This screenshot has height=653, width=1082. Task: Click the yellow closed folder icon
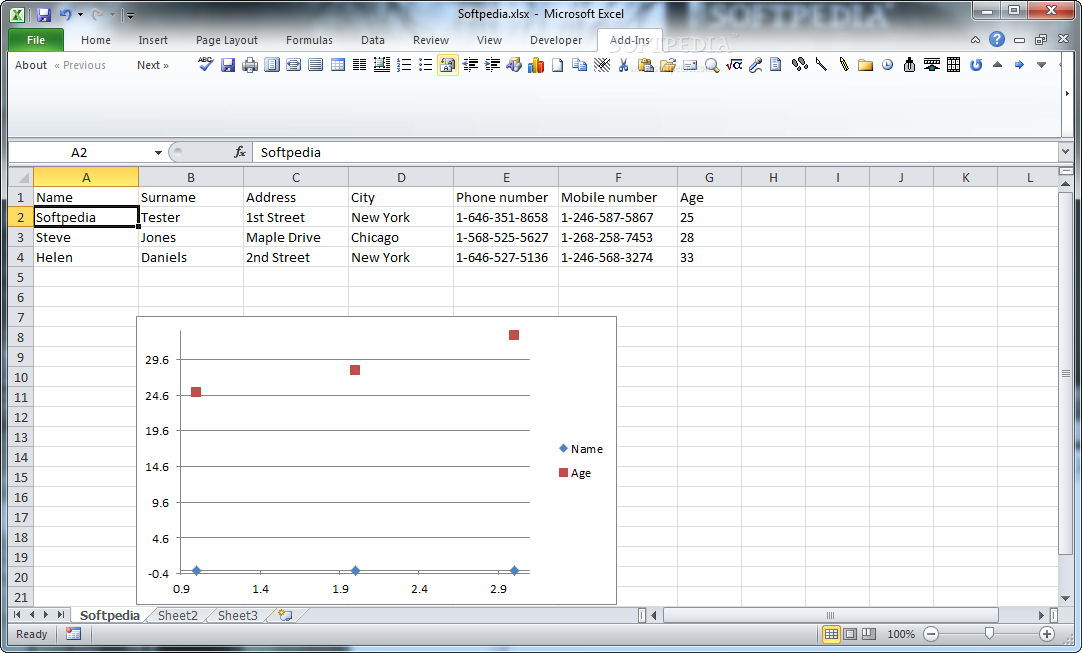[x=865, y=65]
